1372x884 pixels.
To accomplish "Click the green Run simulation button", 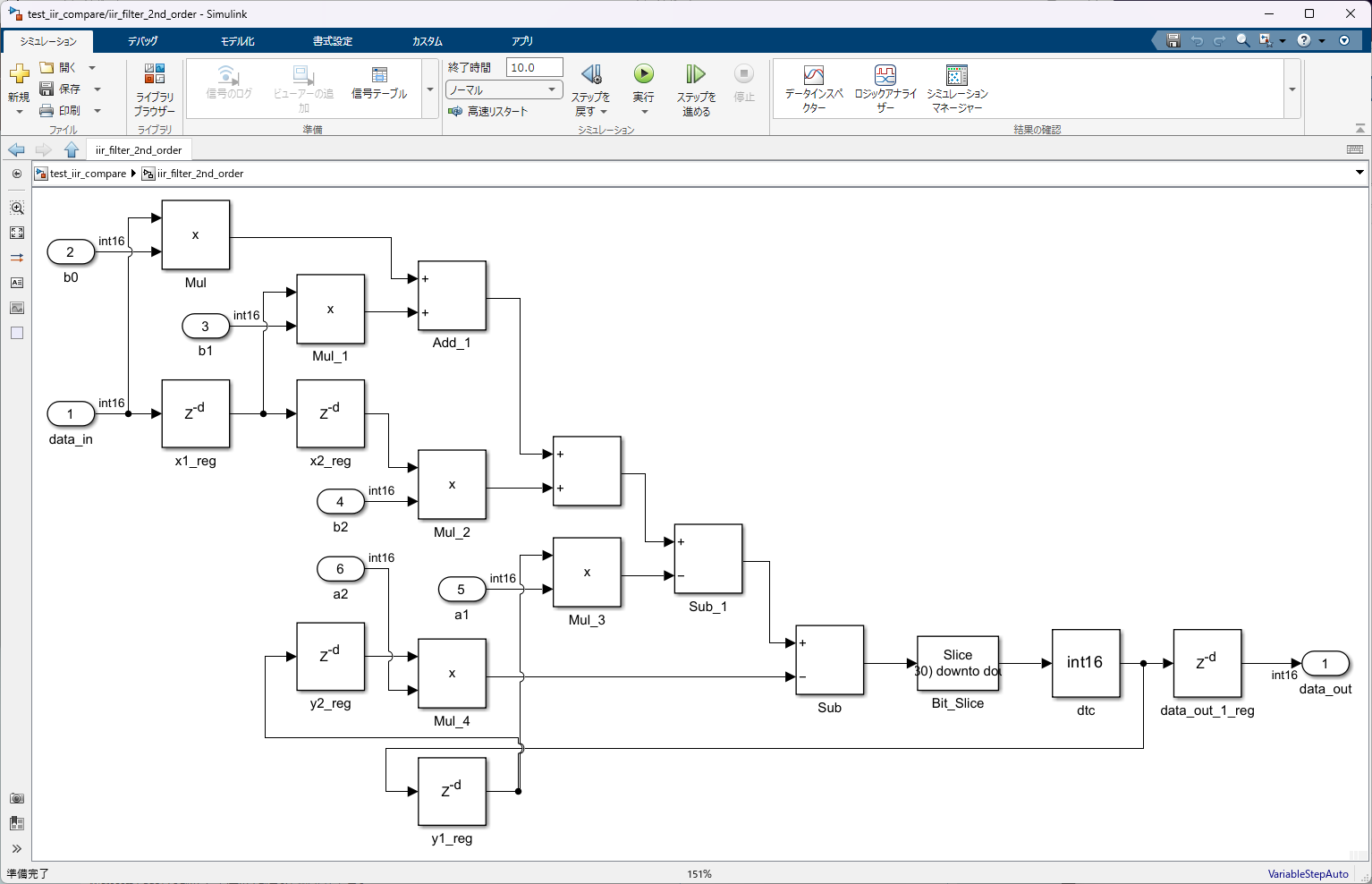I will (643, 74).
